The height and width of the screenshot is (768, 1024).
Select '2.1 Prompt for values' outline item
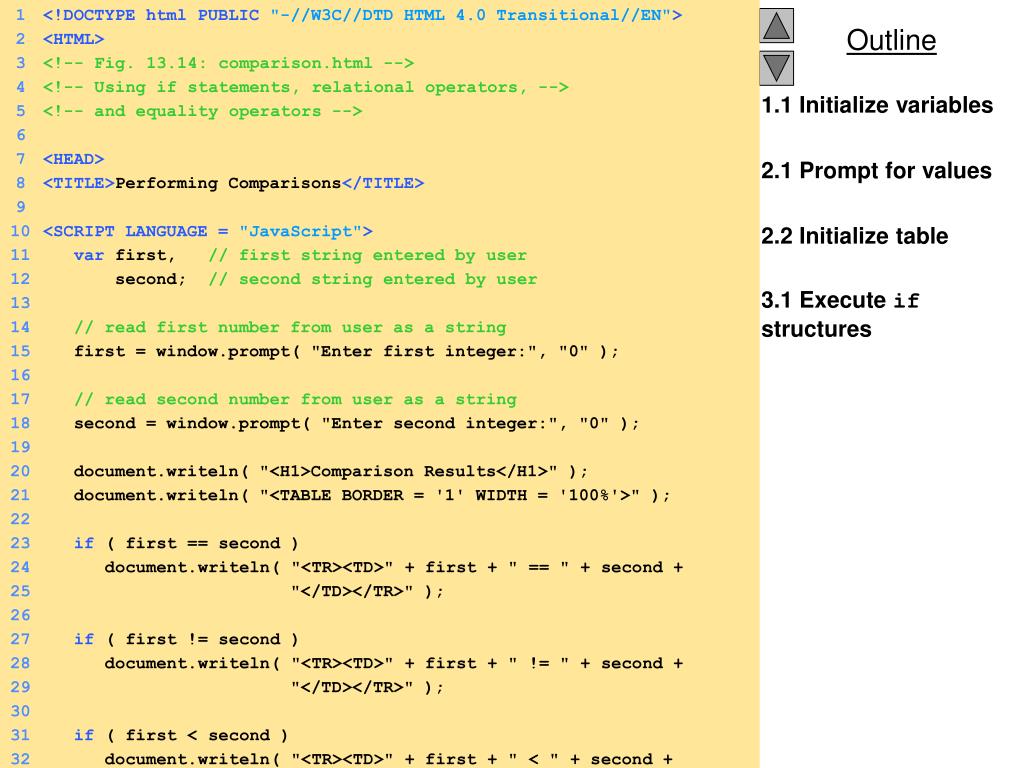click(x=876, y=170)
